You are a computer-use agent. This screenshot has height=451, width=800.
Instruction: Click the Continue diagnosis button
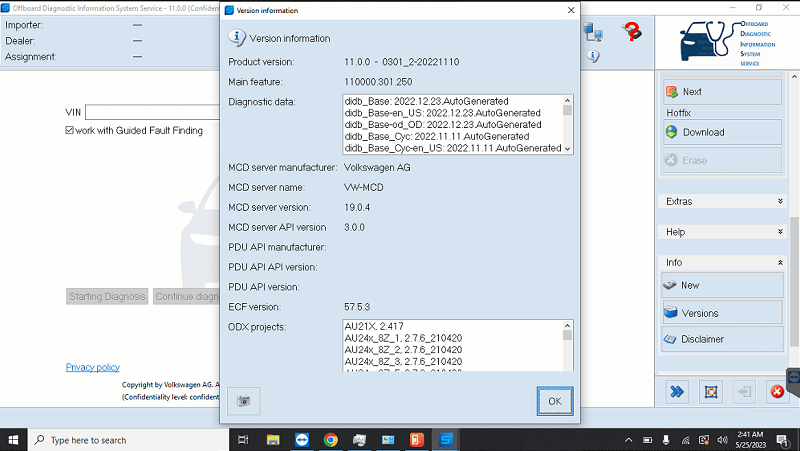[186, 296]
